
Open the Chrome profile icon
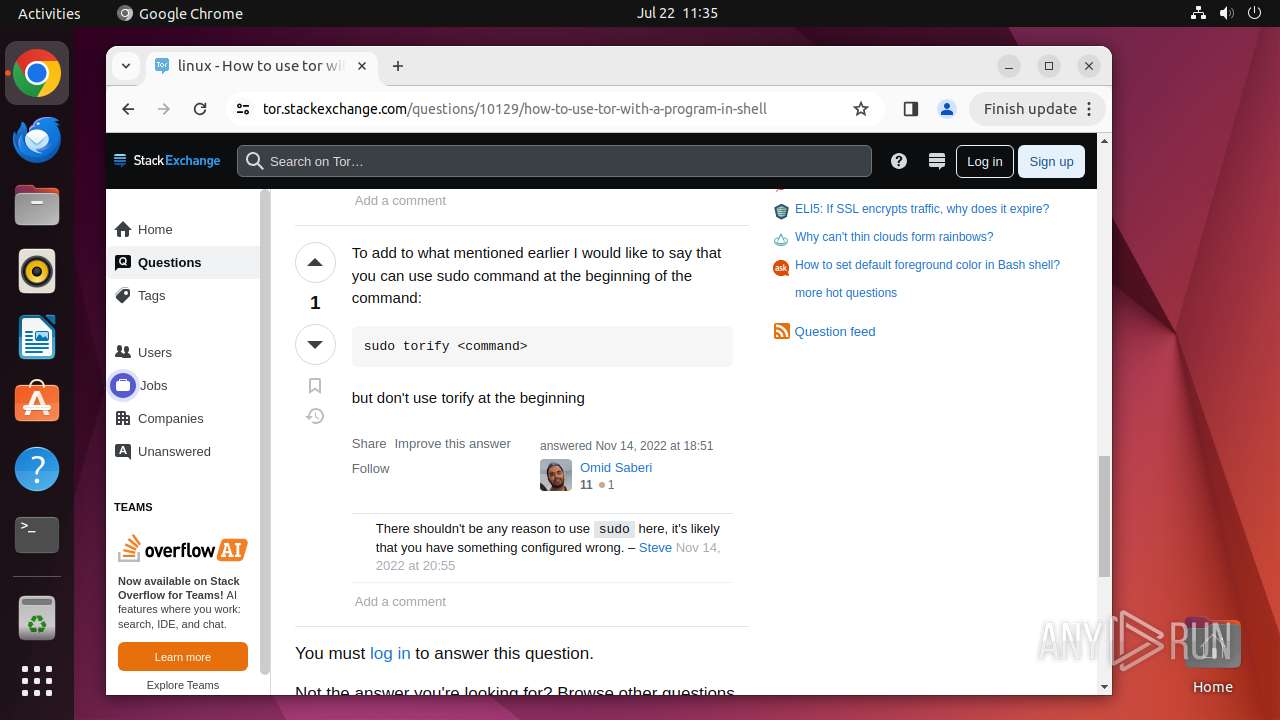(x=946, y=109)
